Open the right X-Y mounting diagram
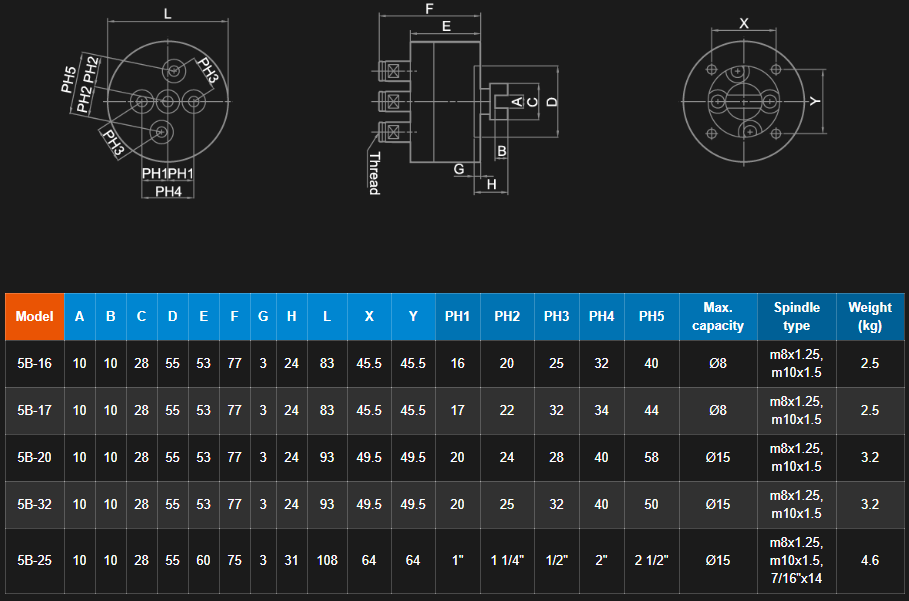Viewport: 909px width, 601px height. (x=745, y=100)
